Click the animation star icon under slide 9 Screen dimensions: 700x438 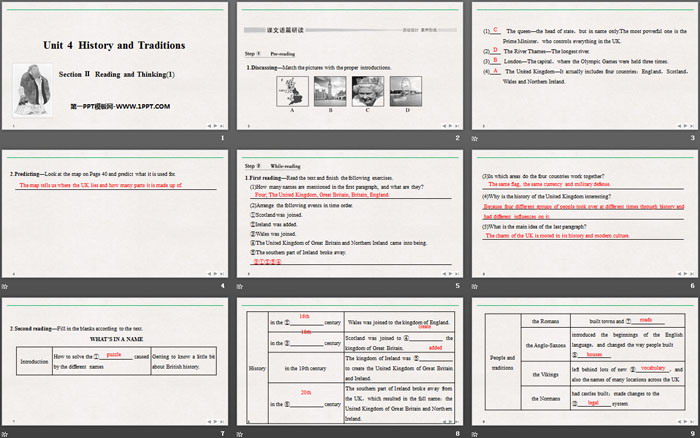coord(475,434)
